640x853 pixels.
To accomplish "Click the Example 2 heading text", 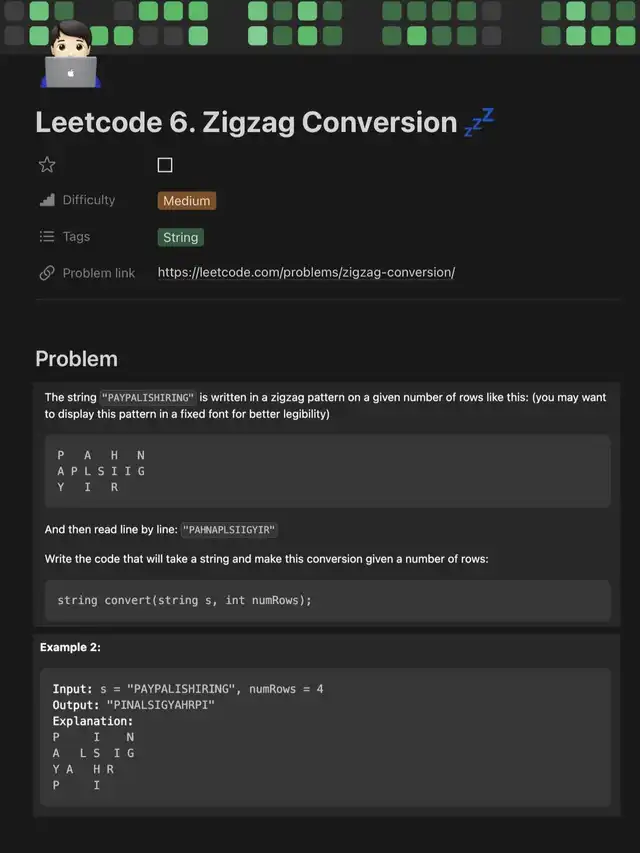I will pos(70,647).
